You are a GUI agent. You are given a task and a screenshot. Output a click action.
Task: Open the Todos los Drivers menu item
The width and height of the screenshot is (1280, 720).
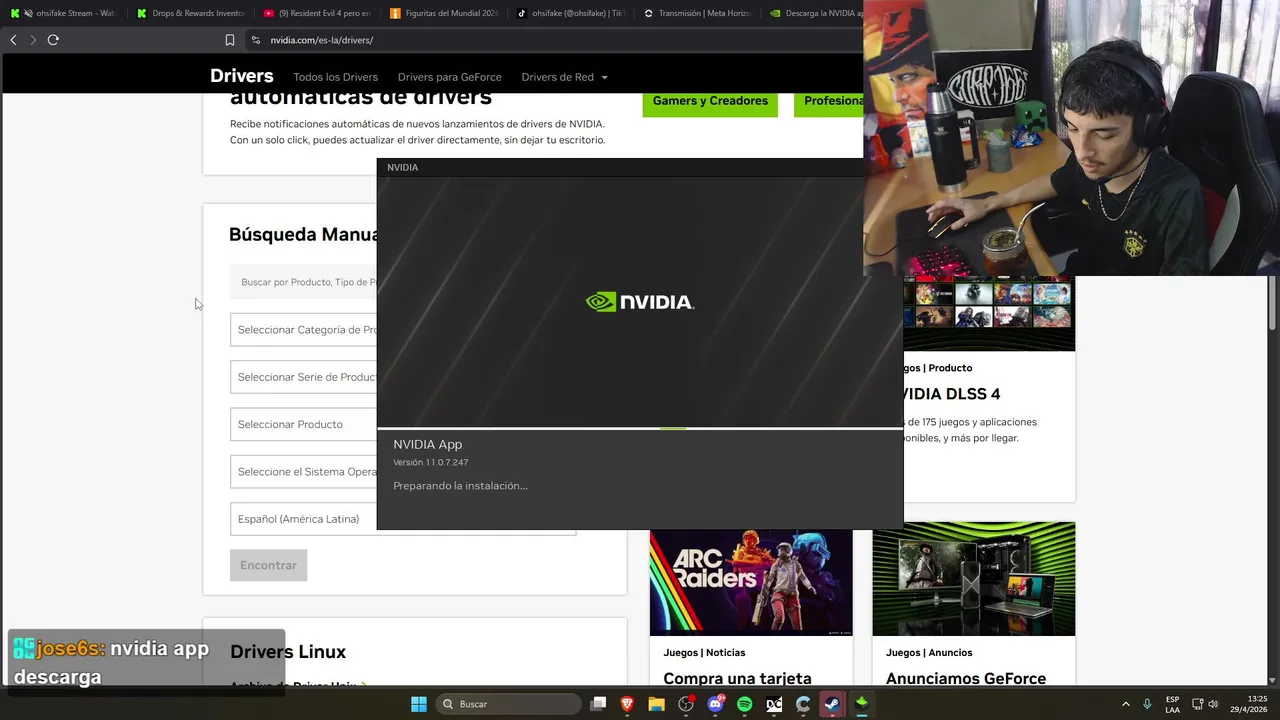coord(335,77)
